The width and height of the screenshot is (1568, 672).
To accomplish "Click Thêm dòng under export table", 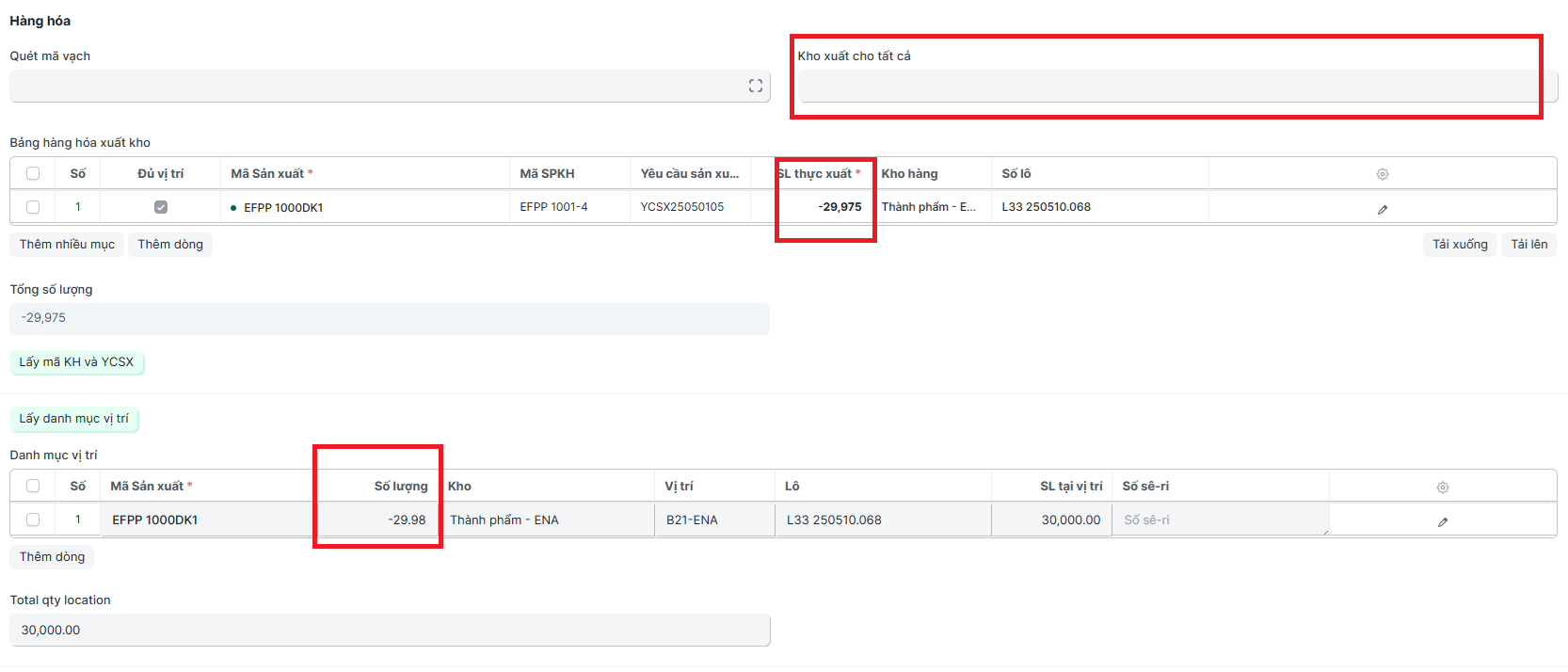I will click(x=170, y=245).
